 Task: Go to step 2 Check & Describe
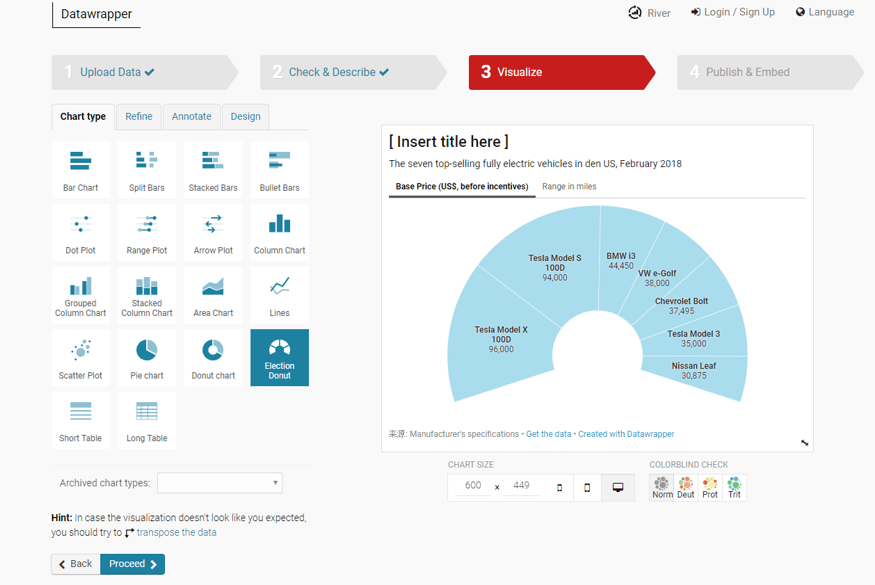tap(353, 72)
